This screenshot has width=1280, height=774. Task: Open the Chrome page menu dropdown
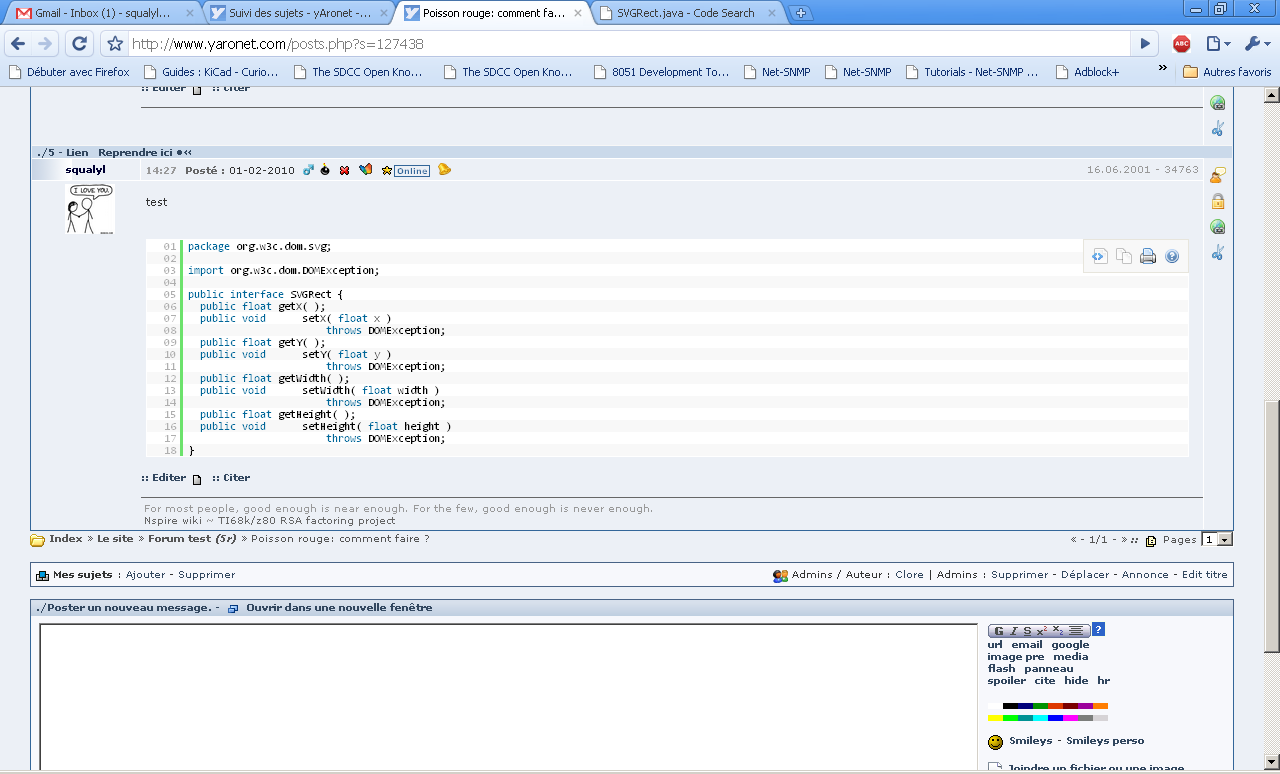[1216, 44]
